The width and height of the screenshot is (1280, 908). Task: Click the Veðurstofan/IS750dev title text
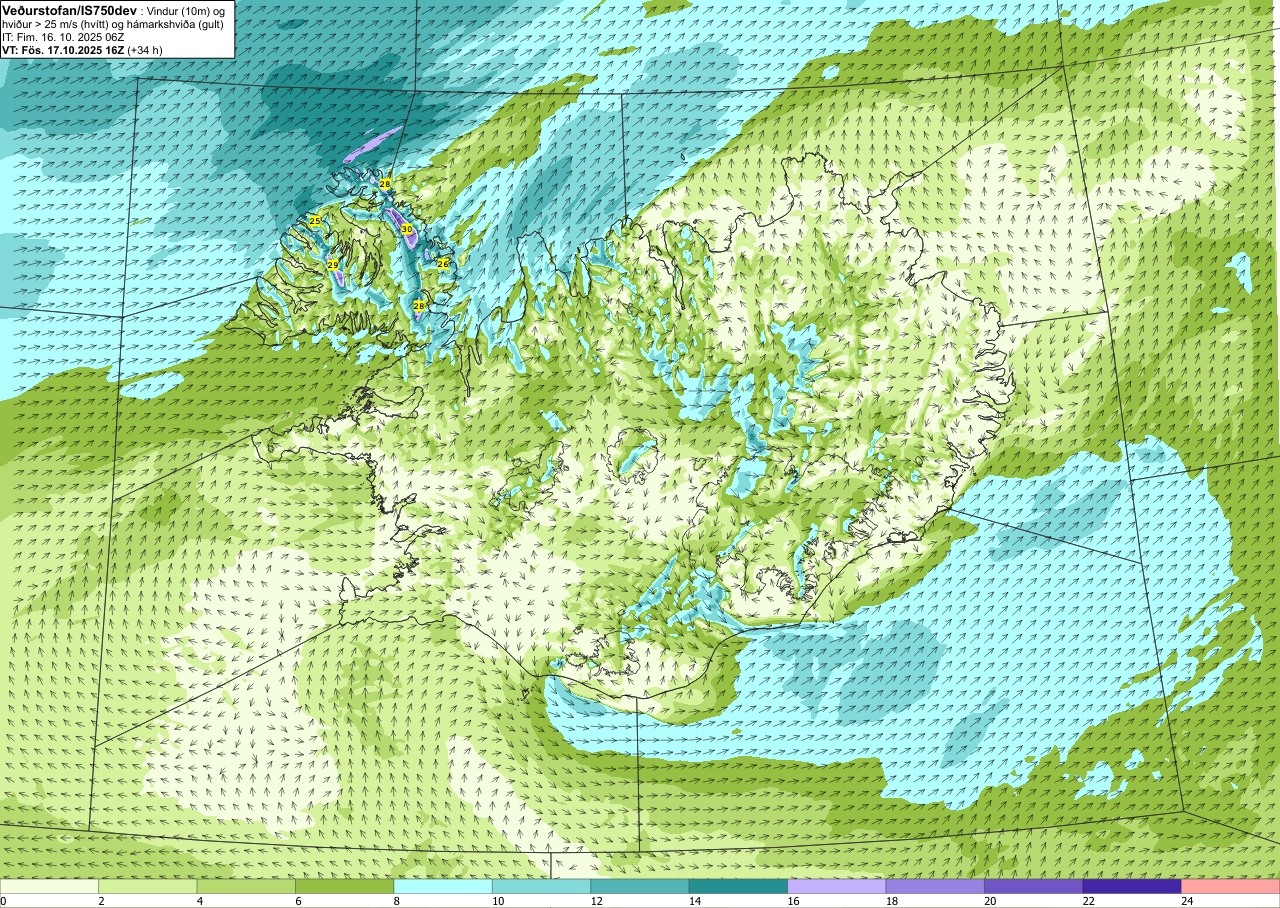[69, 10]
